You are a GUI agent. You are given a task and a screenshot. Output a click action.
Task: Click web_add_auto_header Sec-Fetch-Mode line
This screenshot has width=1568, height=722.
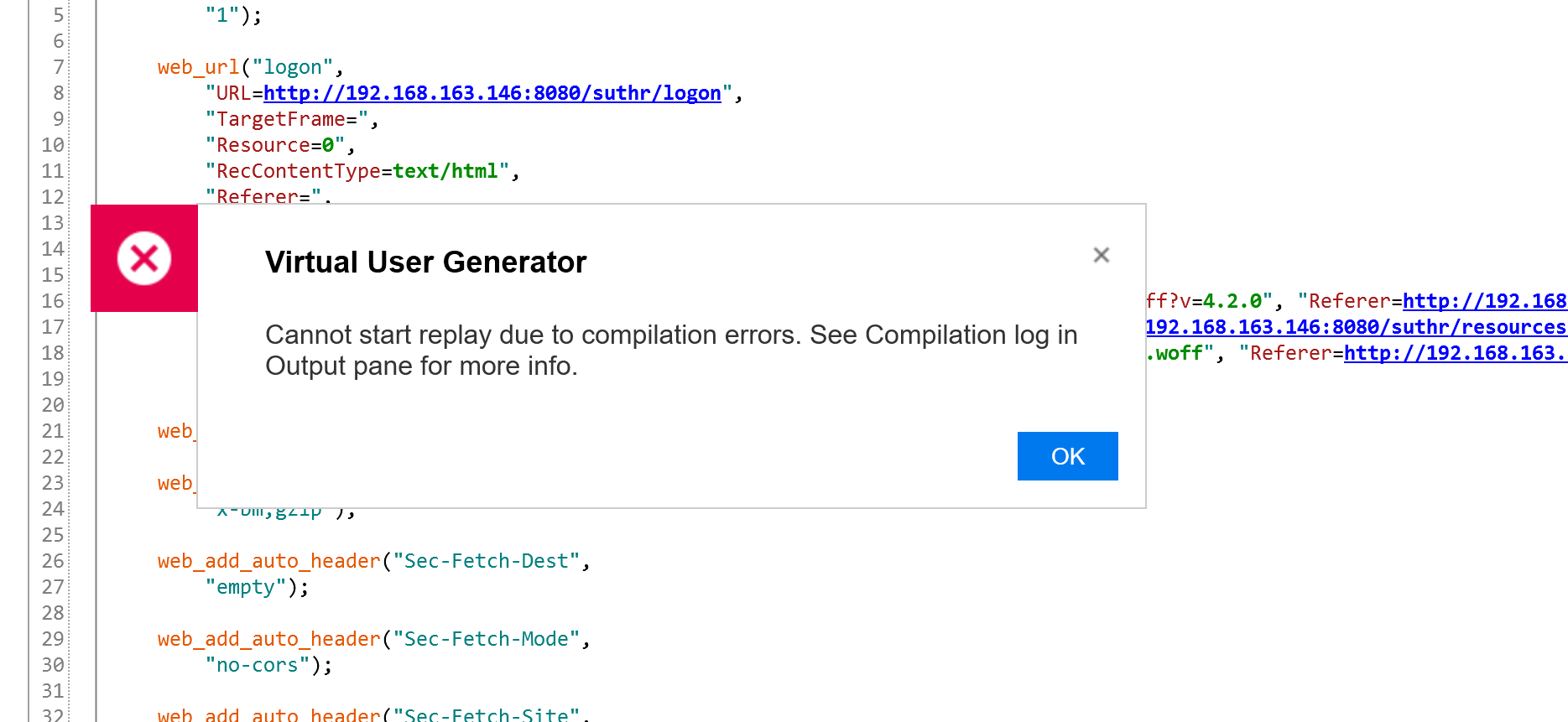[373, 639]
